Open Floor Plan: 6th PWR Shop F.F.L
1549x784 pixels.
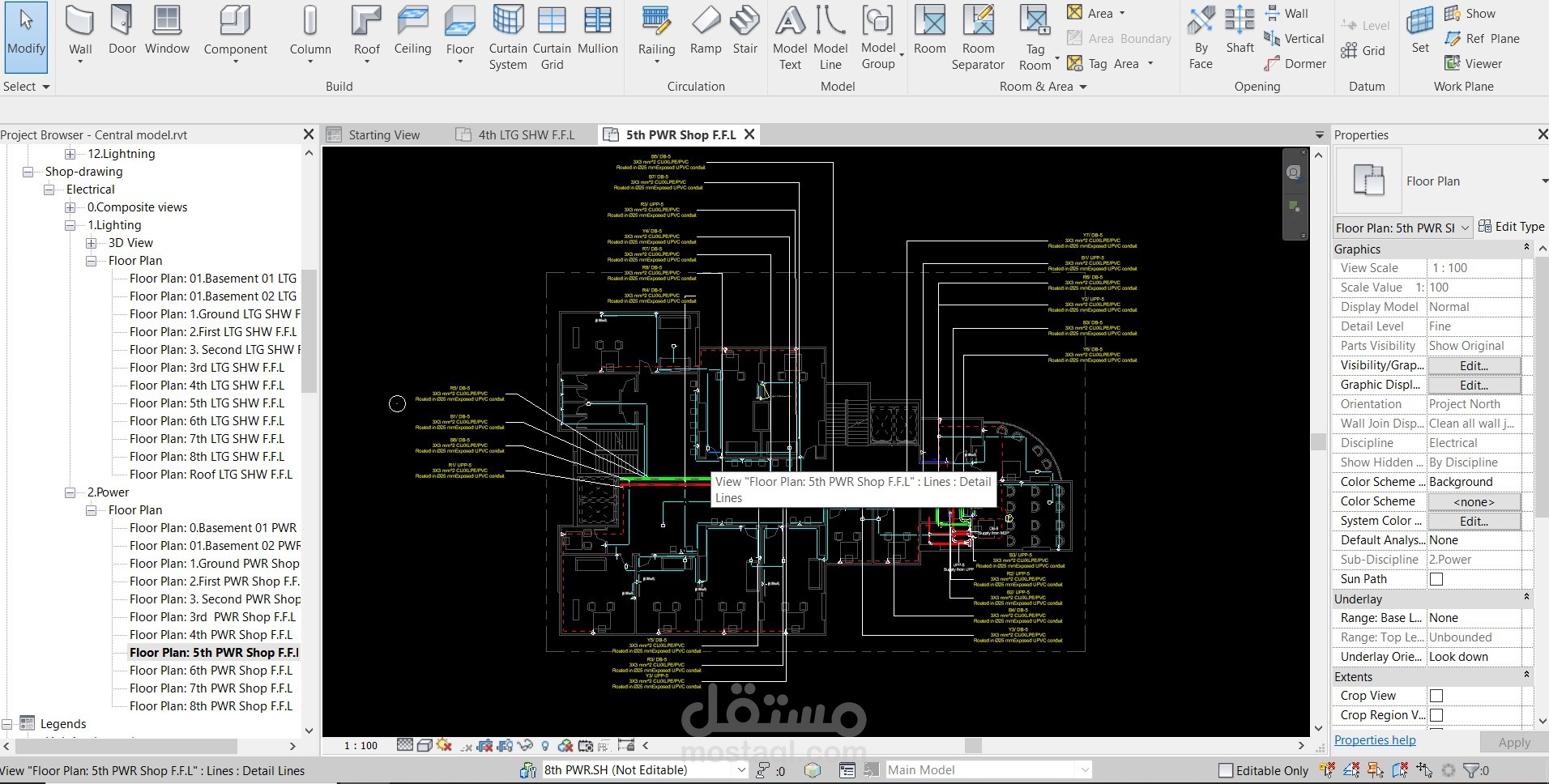coord(211,671)
